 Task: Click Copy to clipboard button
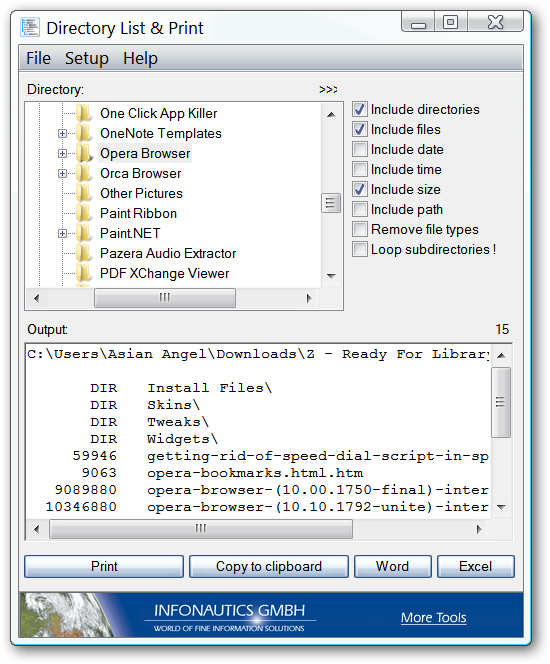(x=269, y=566)
